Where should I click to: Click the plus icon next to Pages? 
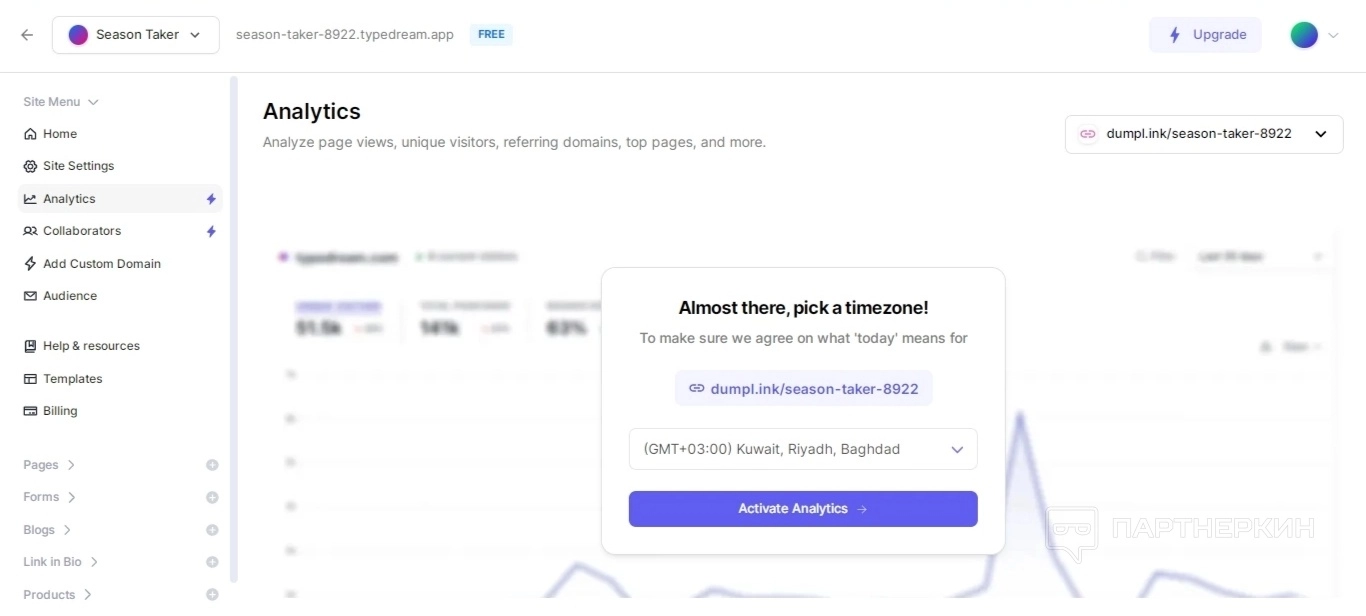(x=212, y=465)
